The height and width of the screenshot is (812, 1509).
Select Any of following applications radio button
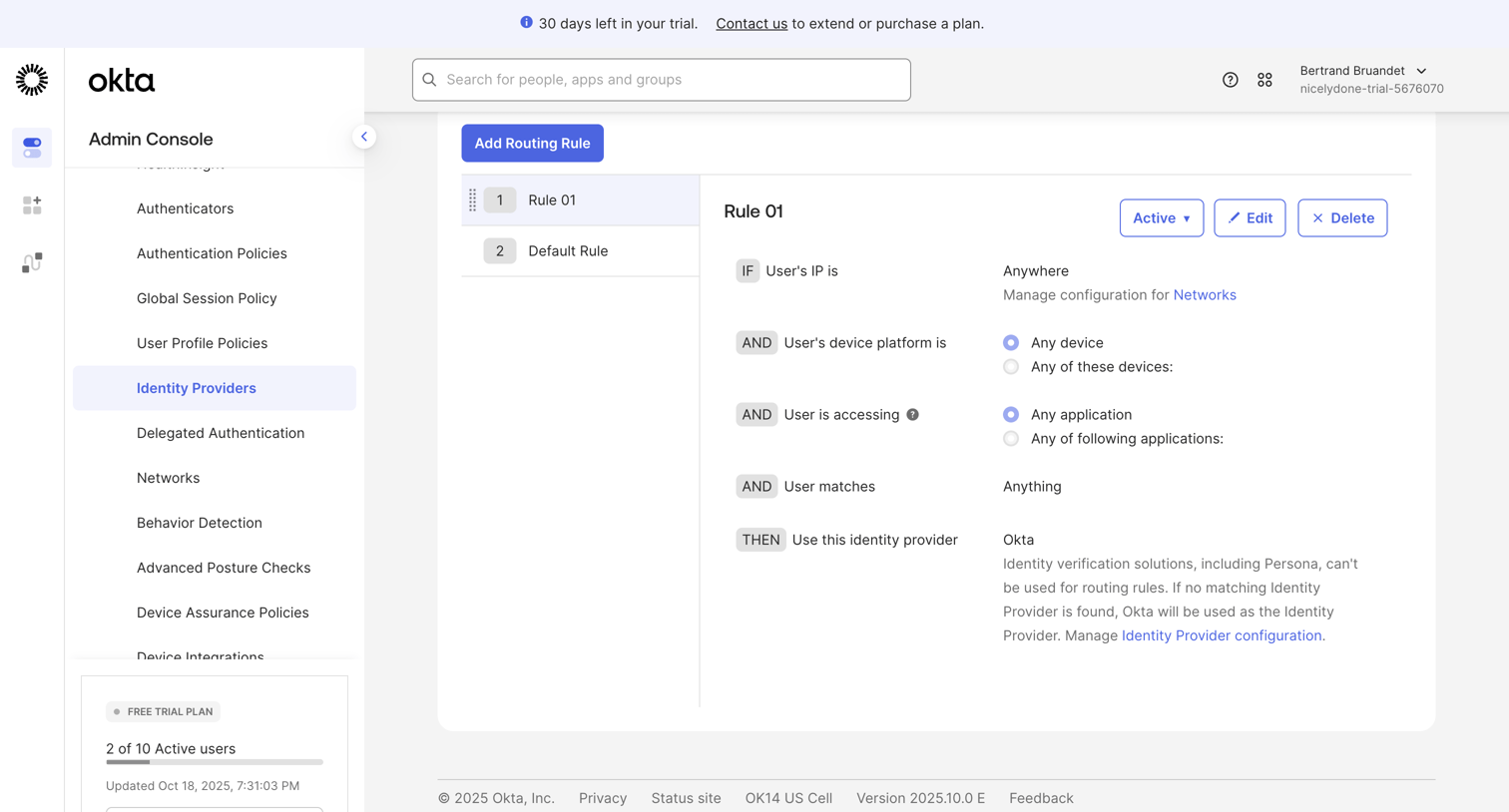click(1011, 438)
